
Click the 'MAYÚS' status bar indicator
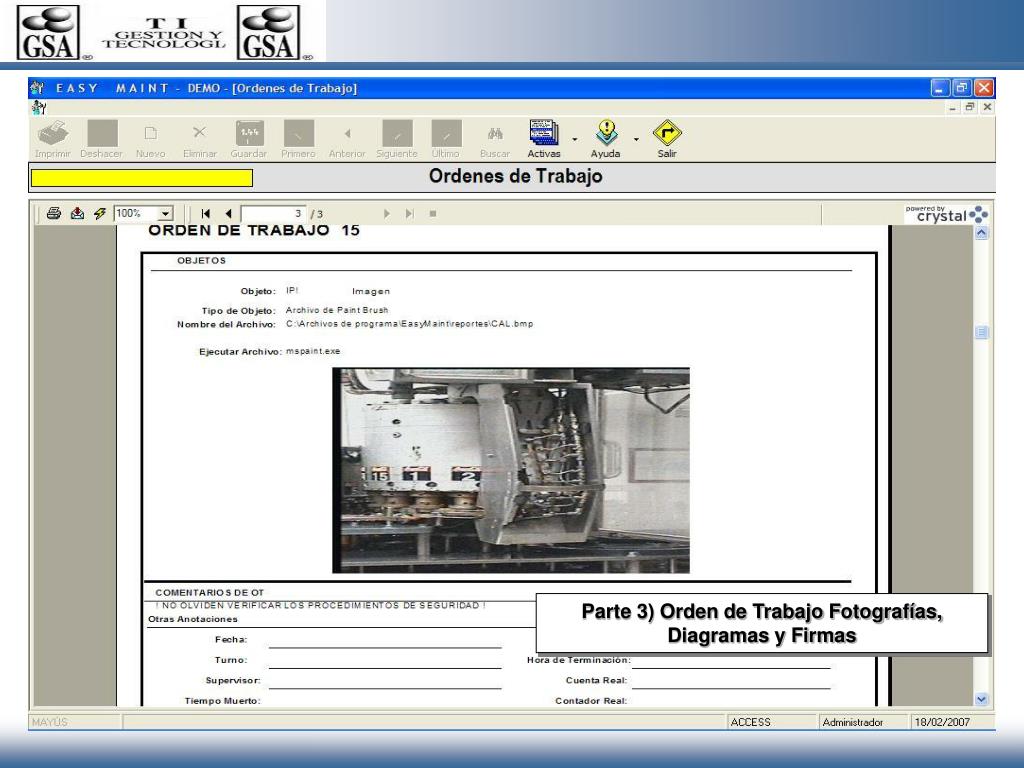click(x=50, y=722)
